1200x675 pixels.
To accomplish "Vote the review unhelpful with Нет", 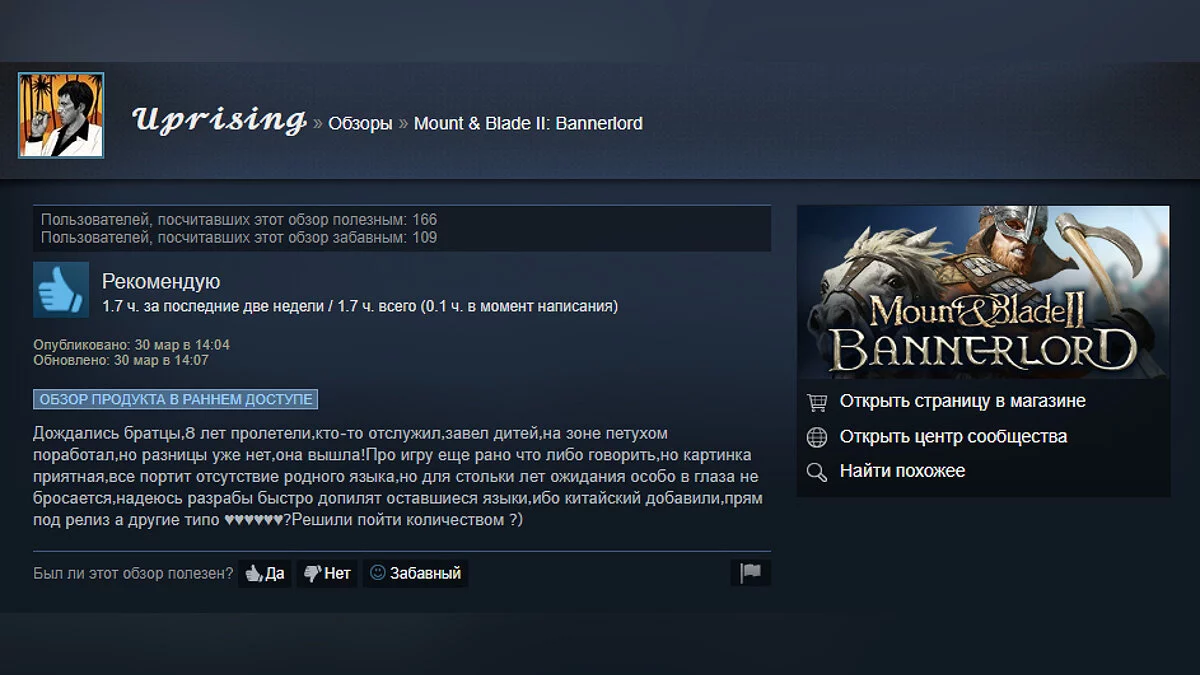I will pos(327,573).
